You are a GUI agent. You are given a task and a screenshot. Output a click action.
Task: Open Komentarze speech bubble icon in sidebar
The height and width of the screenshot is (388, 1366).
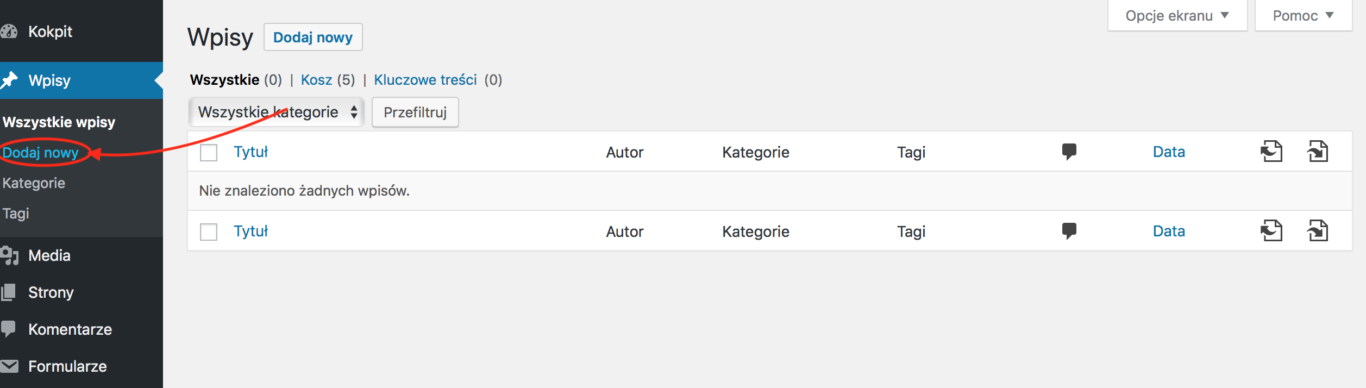coord(9,329)
